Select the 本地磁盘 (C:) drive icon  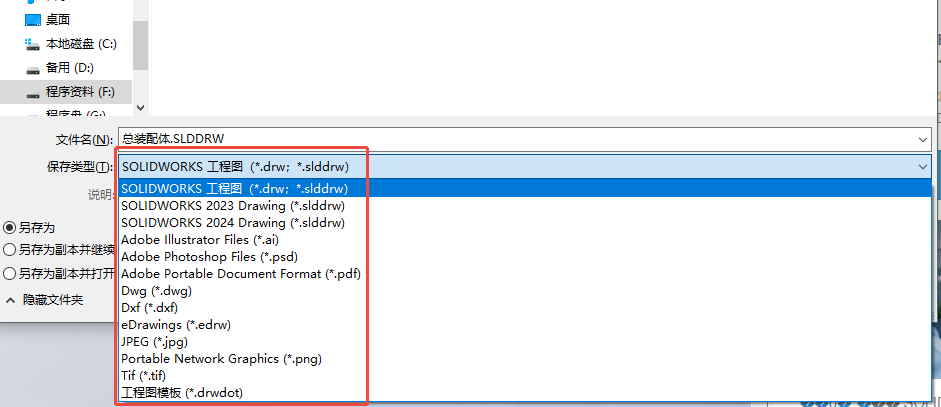tap(33, 44)
